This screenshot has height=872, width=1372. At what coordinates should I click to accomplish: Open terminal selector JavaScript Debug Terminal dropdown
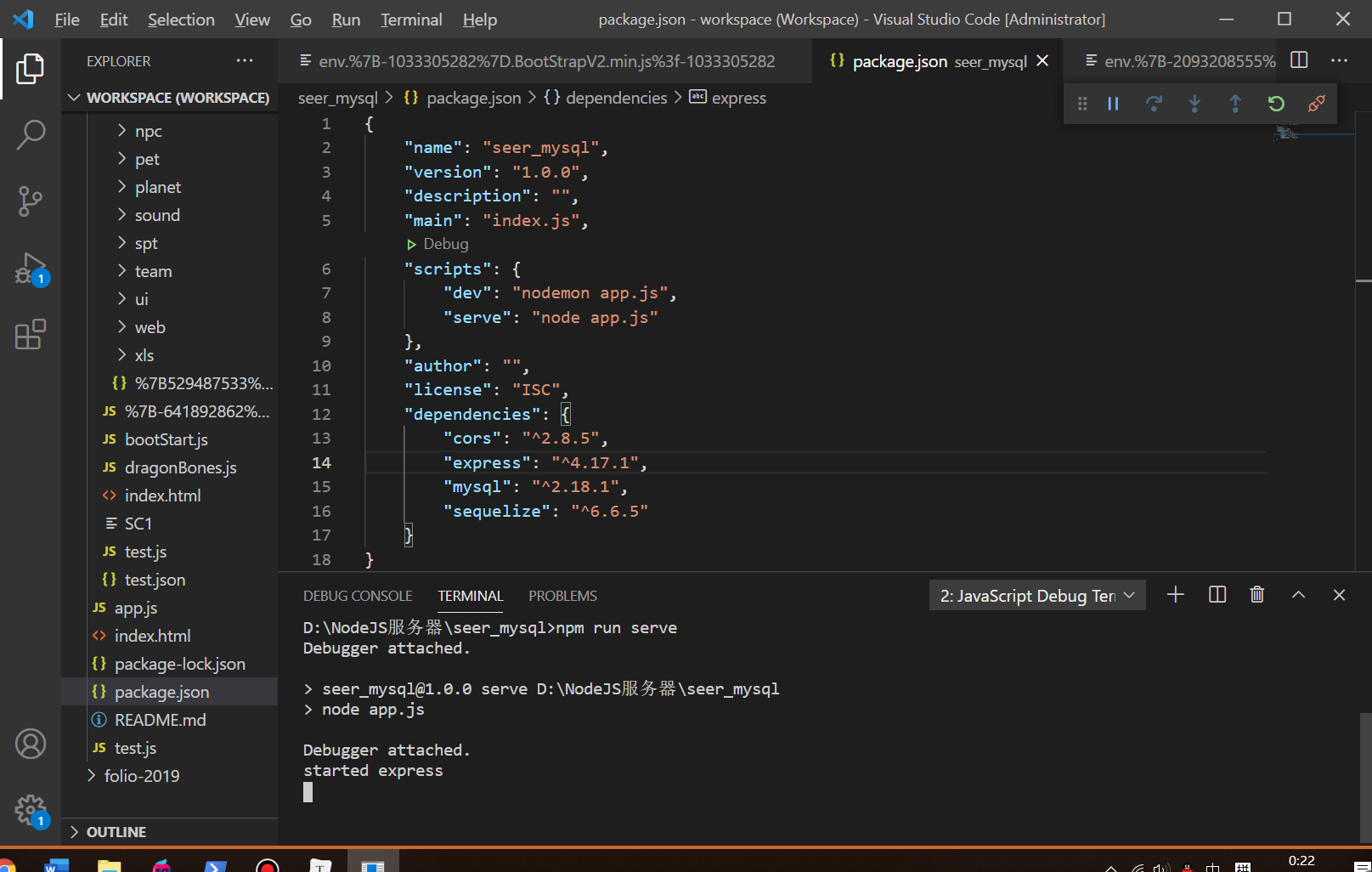pyautogui.click(x=1037, y=596)
